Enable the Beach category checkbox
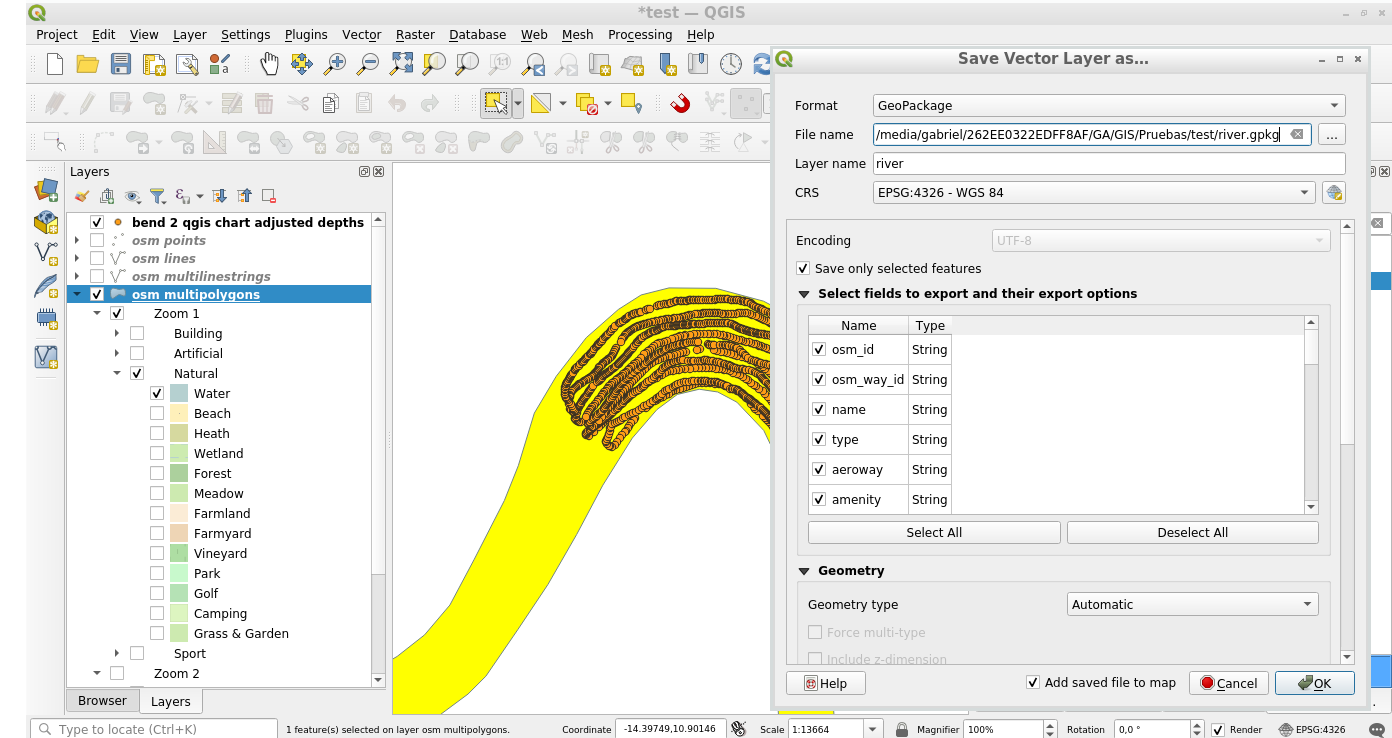The height and width of the screenshot is (738, 1392). [x=157, y=413]
